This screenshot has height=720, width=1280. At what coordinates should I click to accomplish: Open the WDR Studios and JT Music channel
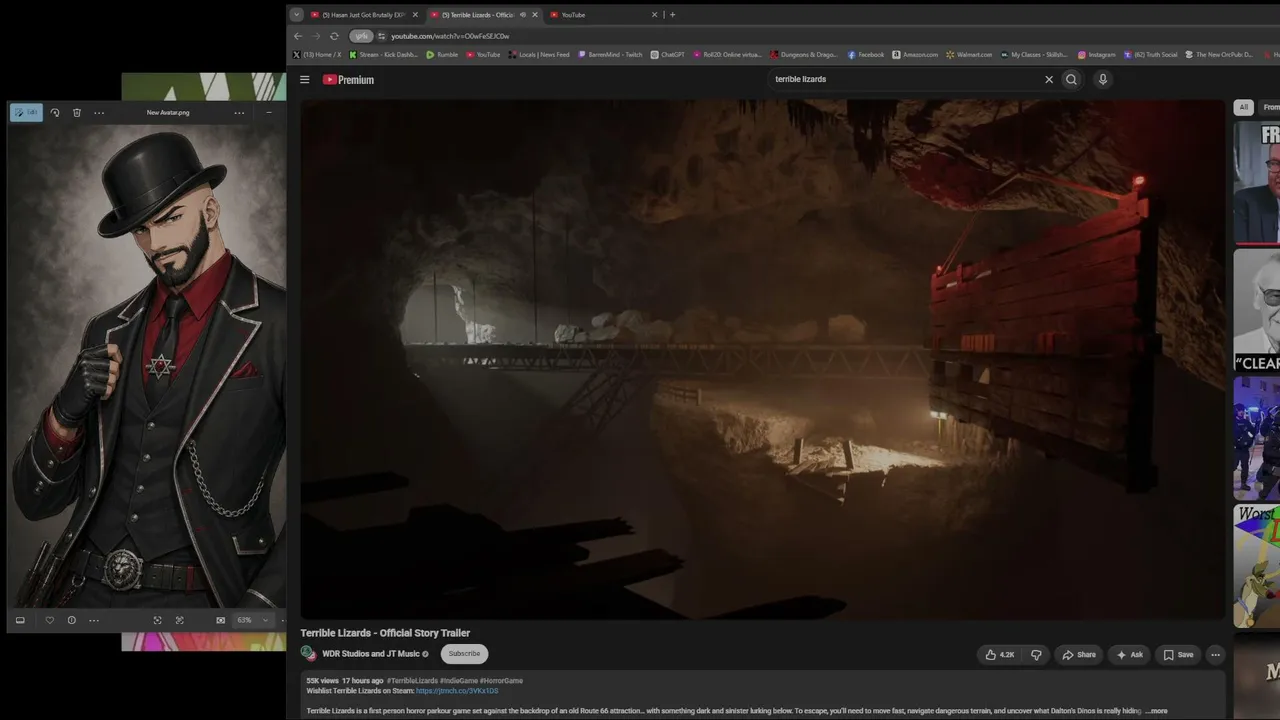tap(371, 654)
